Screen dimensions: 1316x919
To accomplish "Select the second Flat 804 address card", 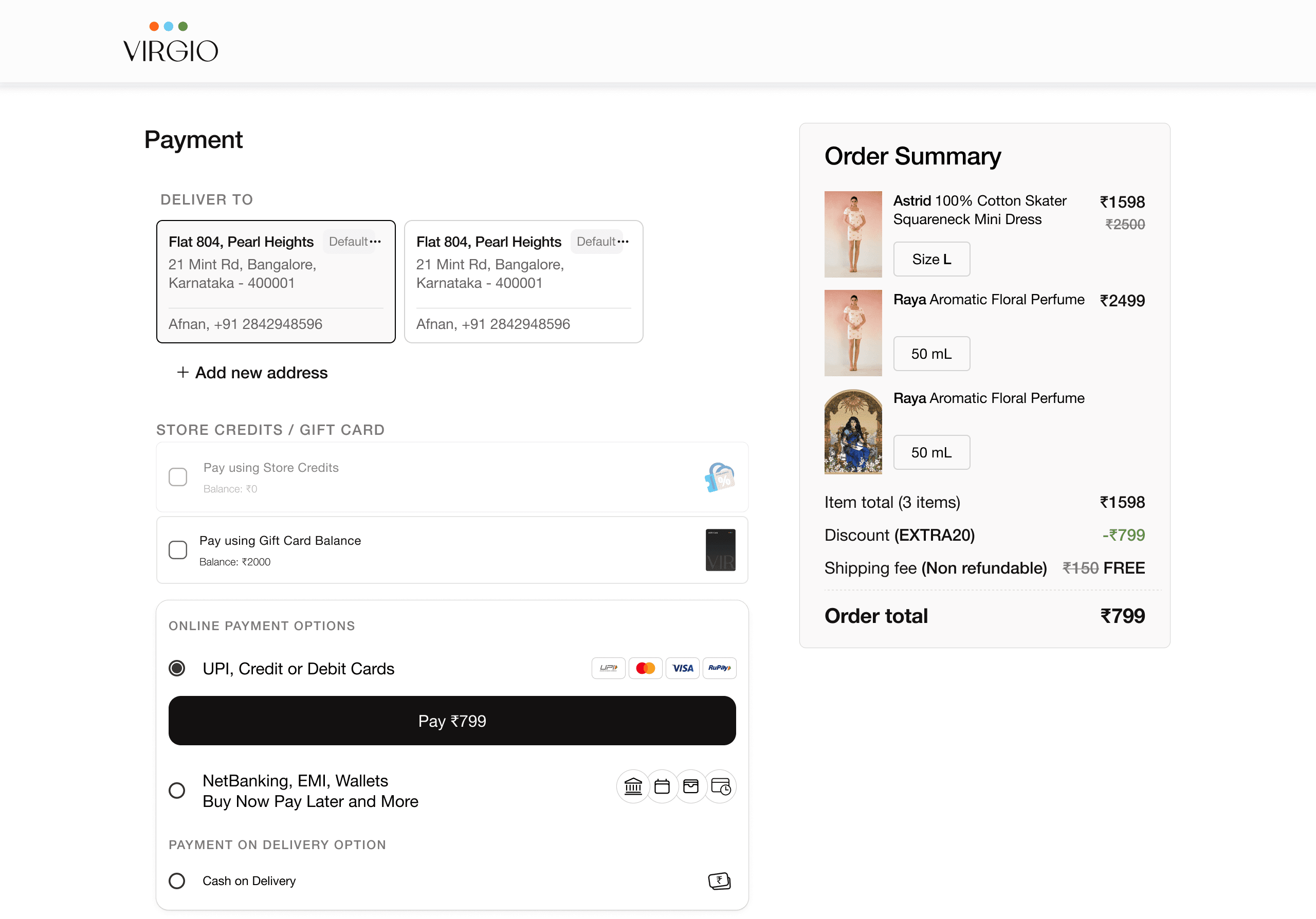I will [x=523, y=282].
